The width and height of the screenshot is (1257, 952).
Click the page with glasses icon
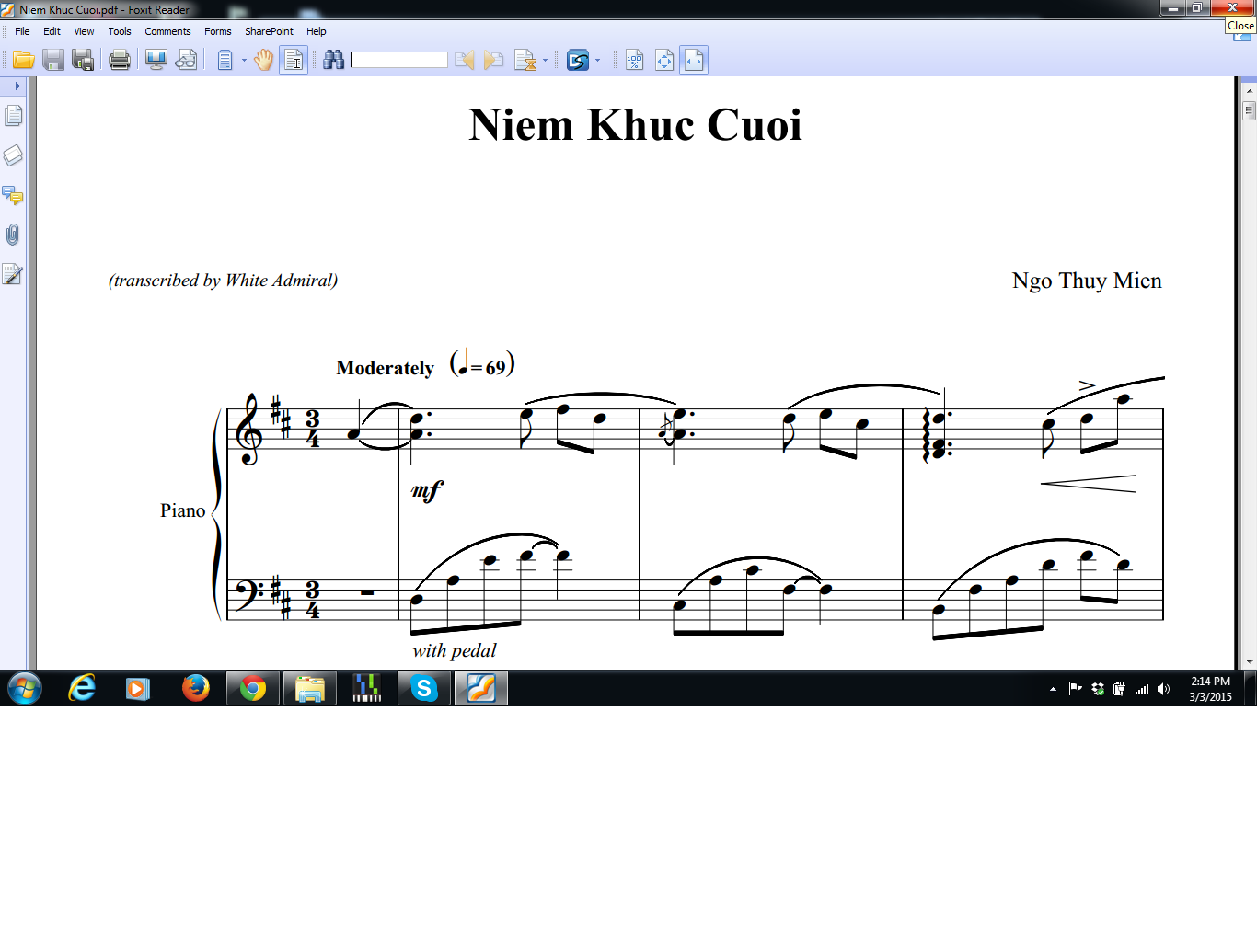[186, 61]
